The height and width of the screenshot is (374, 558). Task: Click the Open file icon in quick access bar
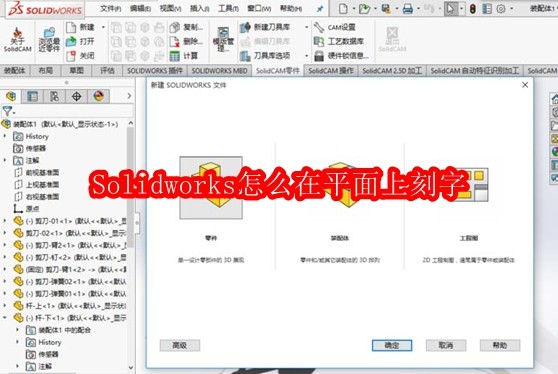click(x=364, y=9)
